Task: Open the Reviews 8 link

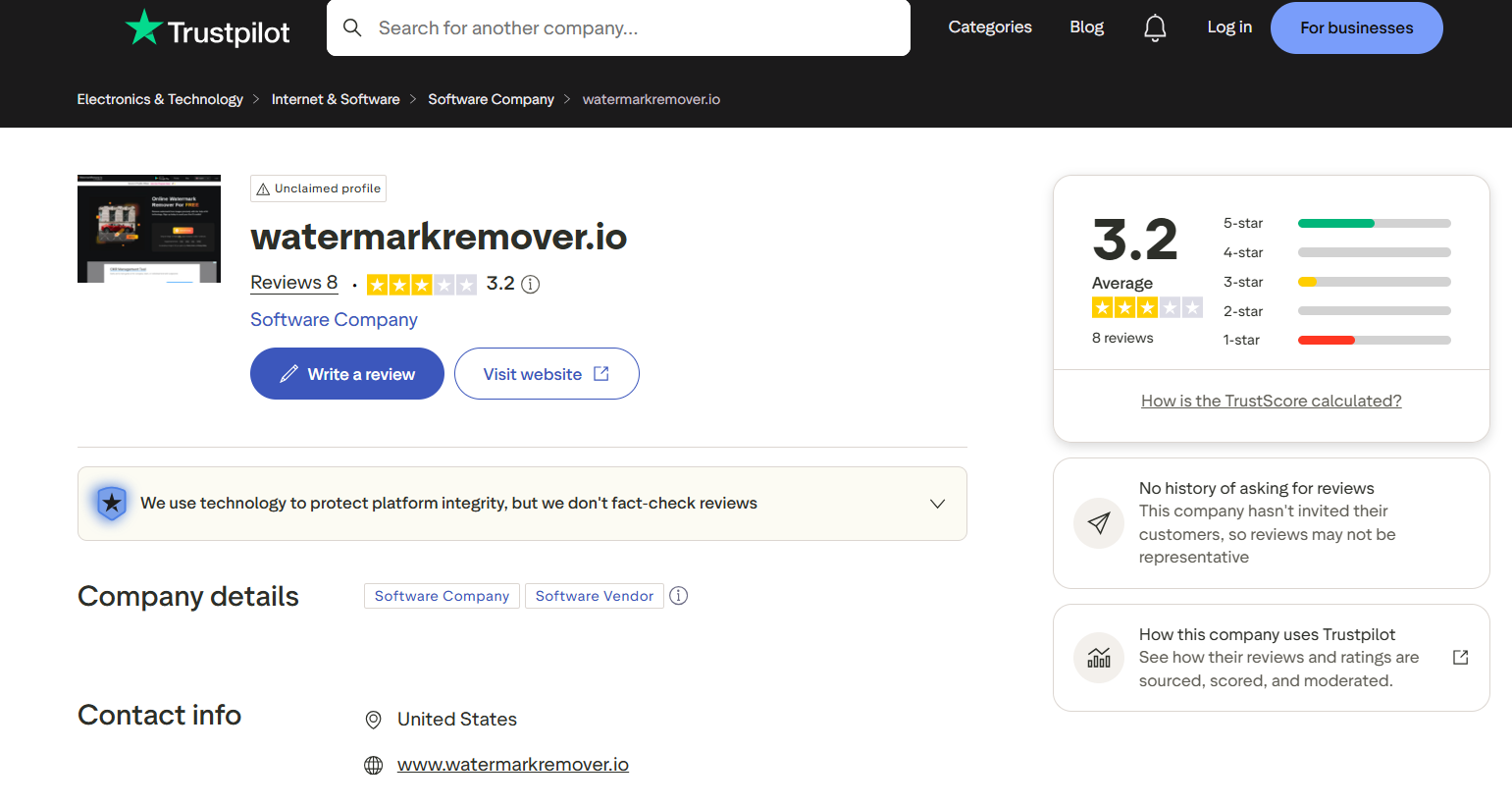Action: tap(294, 283)
